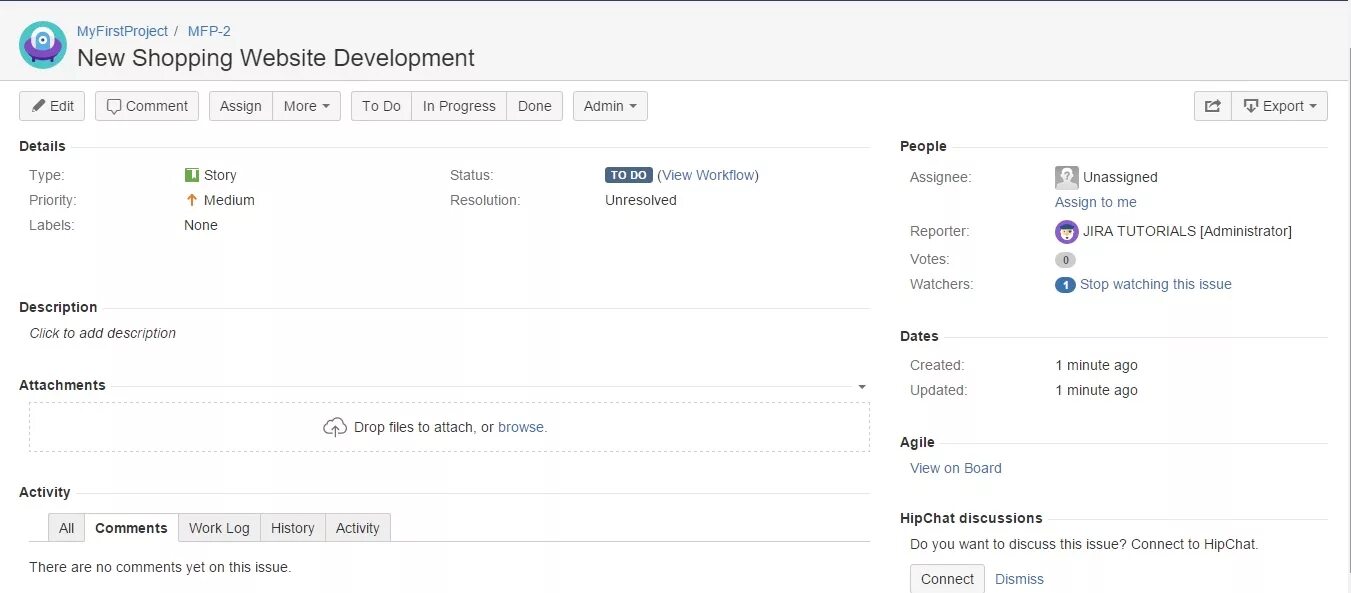Click to add a description

[x=103, y=333]
